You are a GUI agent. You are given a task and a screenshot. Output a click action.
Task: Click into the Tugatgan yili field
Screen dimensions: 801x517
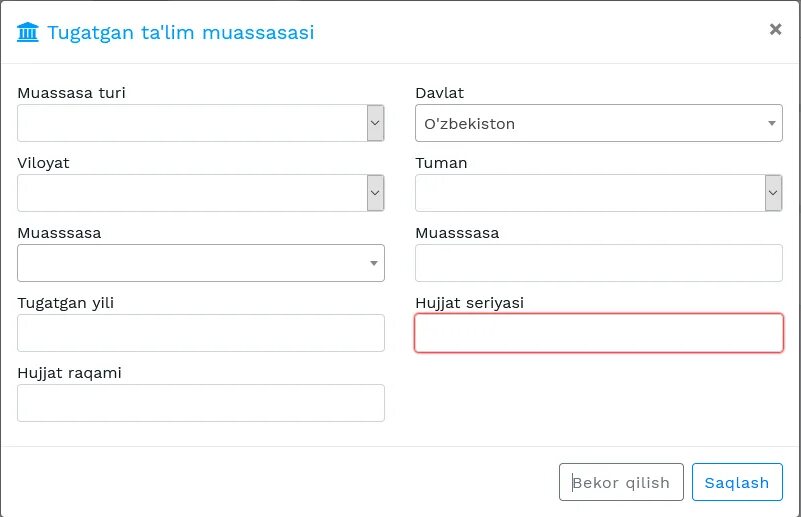[x=200, y=333]
